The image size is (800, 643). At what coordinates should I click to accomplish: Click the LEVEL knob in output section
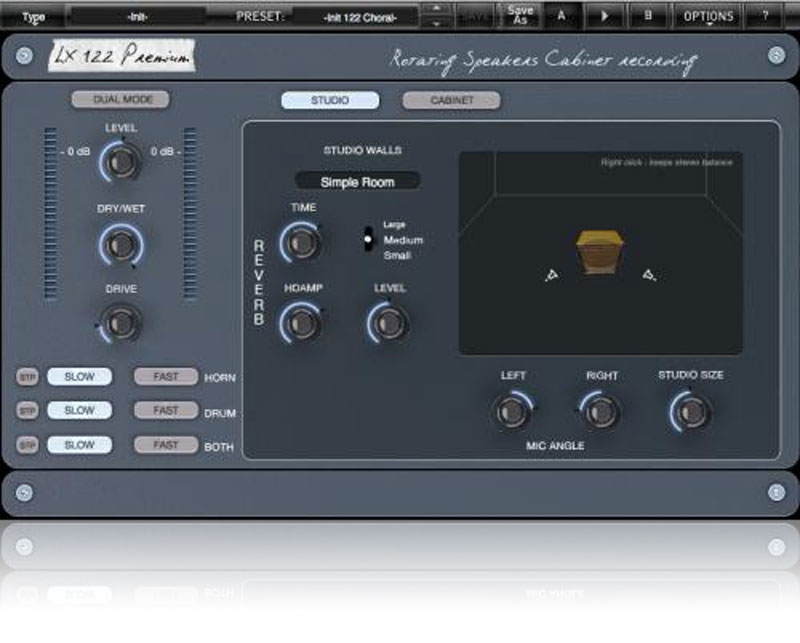pyautogui.click(x=120, y=160)
